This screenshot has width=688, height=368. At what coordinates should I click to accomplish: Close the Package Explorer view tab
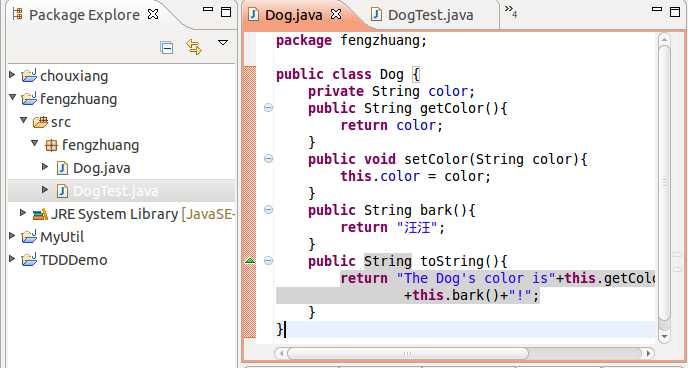pos(153,14)
